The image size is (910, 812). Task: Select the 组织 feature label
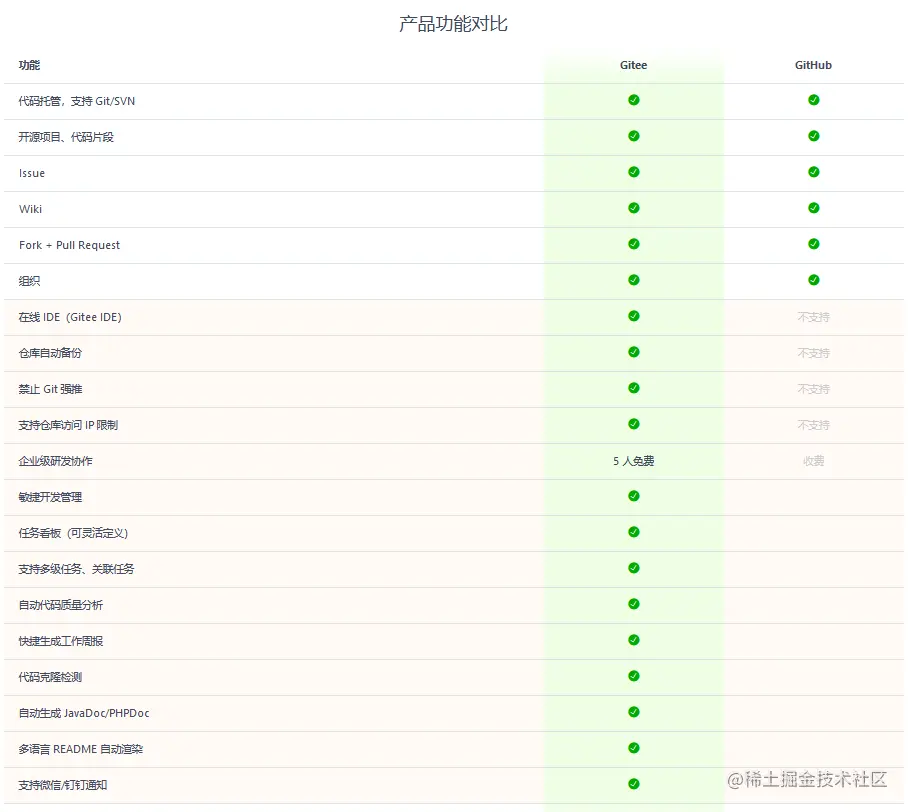tap(29, 281)
